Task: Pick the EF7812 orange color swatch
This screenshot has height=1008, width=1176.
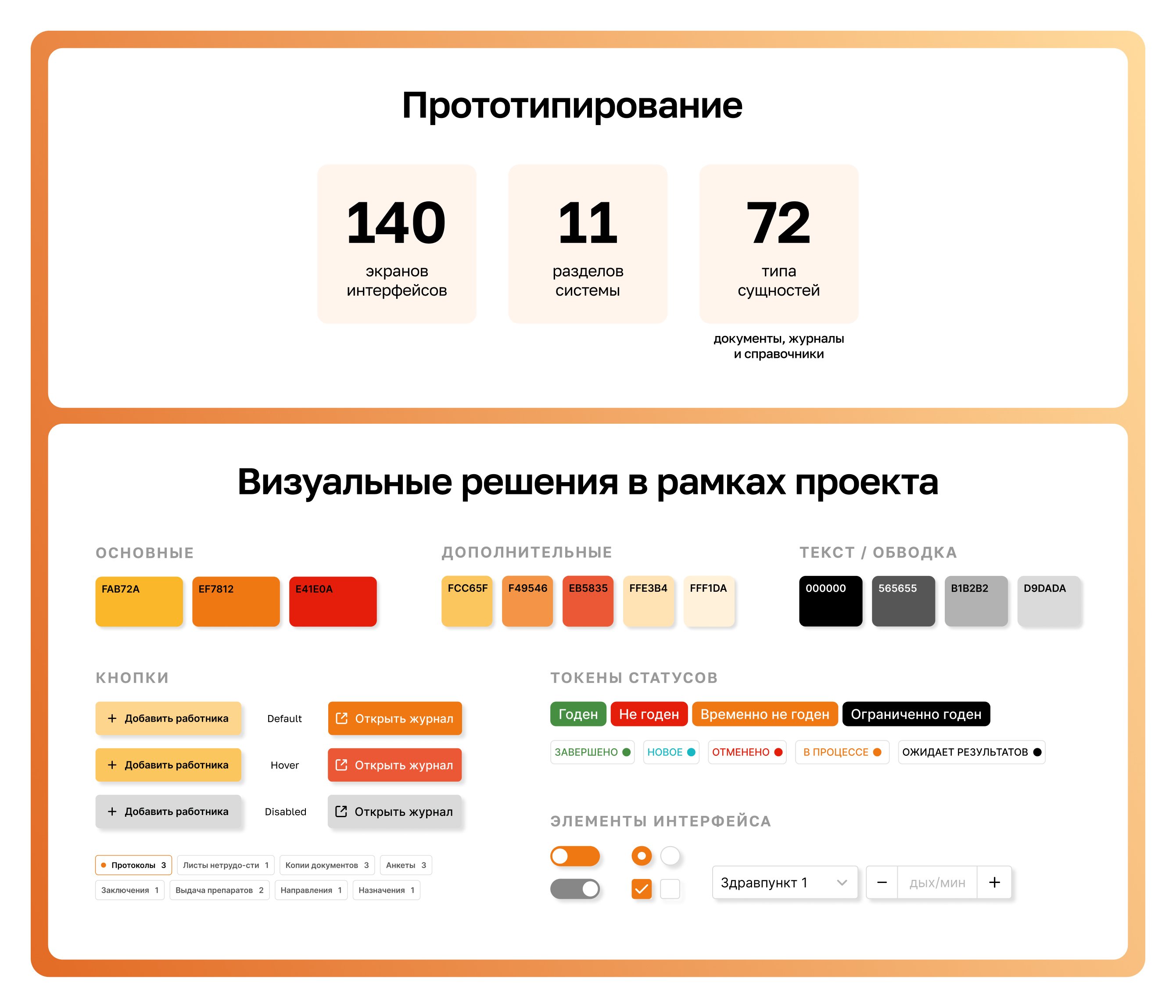Action: pos(236,601)
